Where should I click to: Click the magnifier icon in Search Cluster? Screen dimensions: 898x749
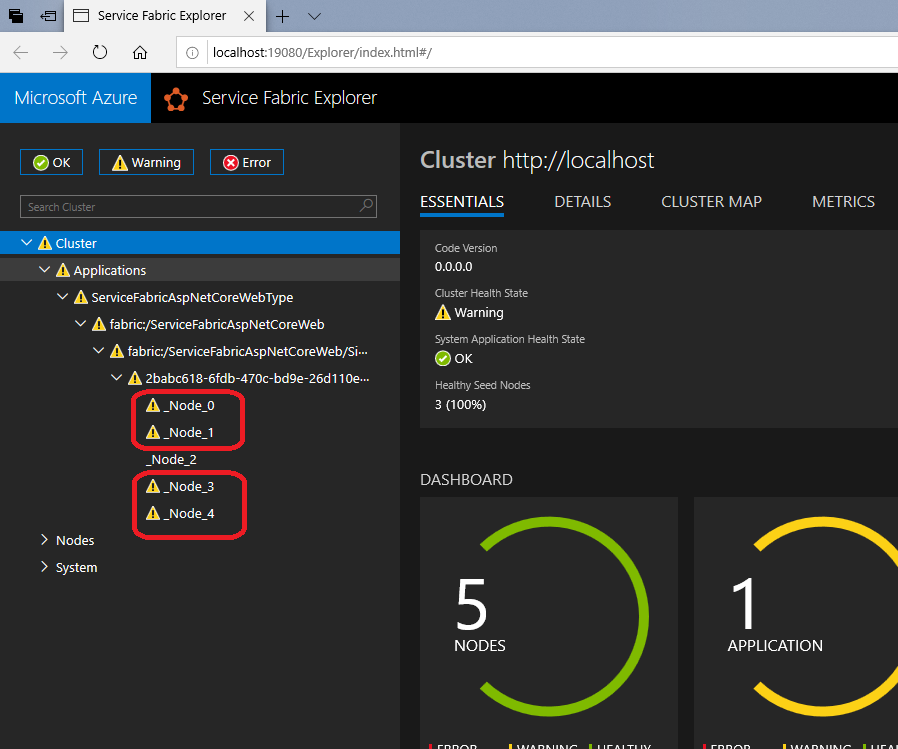point(366,206)
